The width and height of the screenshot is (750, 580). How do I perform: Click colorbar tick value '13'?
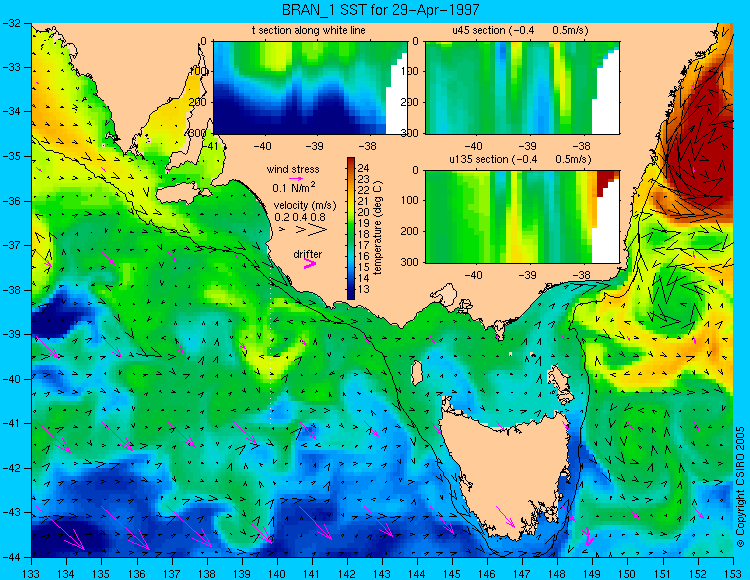click(x=364, y=289)
